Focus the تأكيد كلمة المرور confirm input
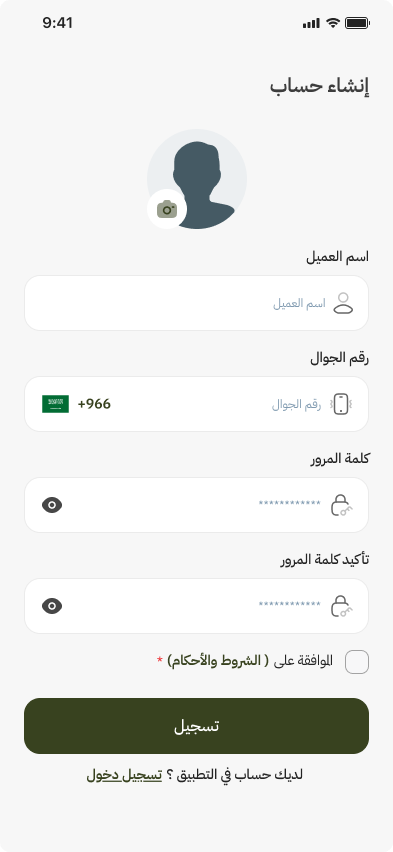 [x=196, y=606]
